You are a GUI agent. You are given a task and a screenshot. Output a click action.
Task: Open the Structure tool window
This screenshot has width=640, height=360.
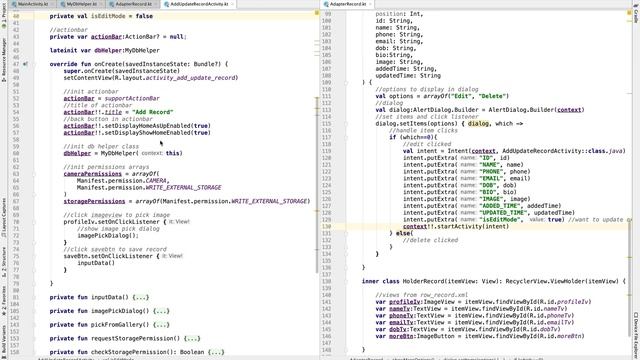(4, 262)
